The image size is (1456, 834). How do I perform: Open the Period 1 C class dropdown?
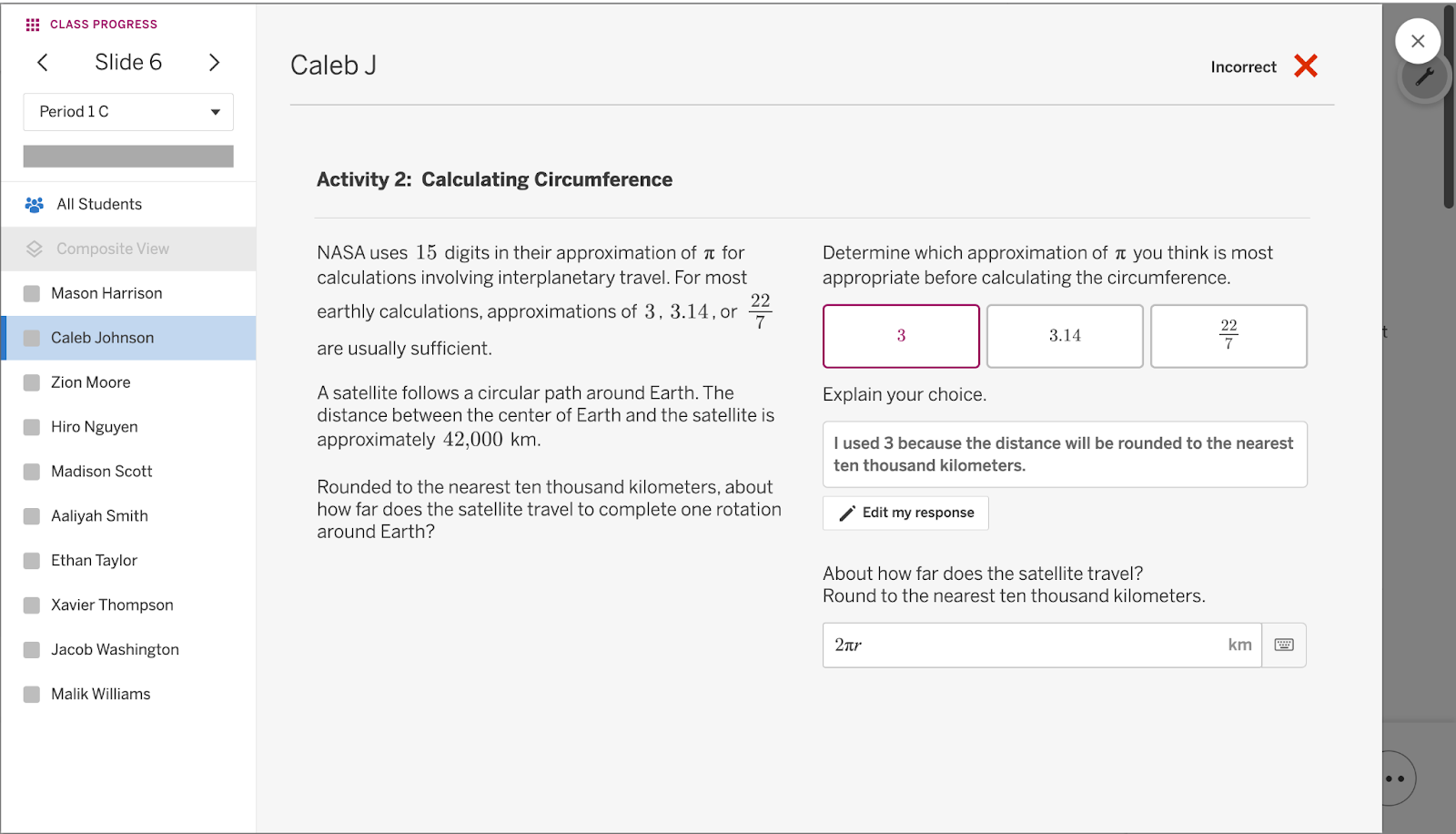click(128, 112)
